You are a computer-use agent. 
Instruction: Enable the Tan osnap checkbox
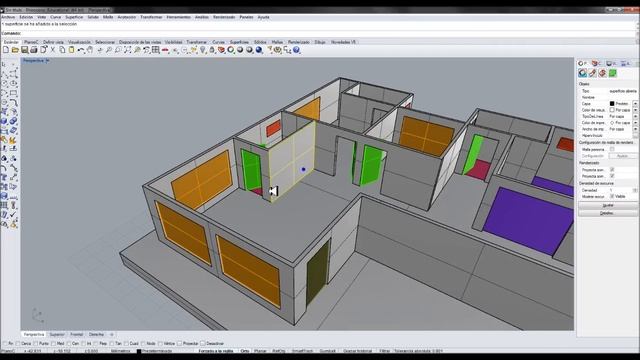[x=111, y=344]
